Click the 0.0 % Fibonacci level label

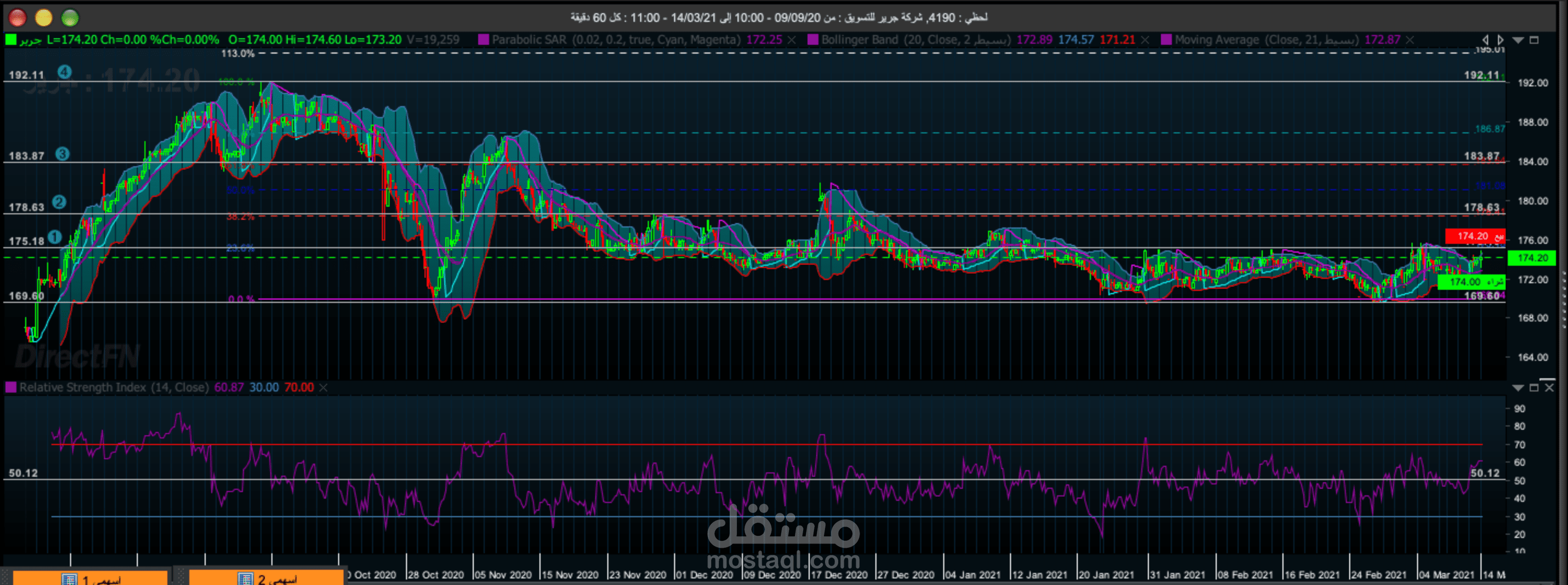tap(242, 299)
